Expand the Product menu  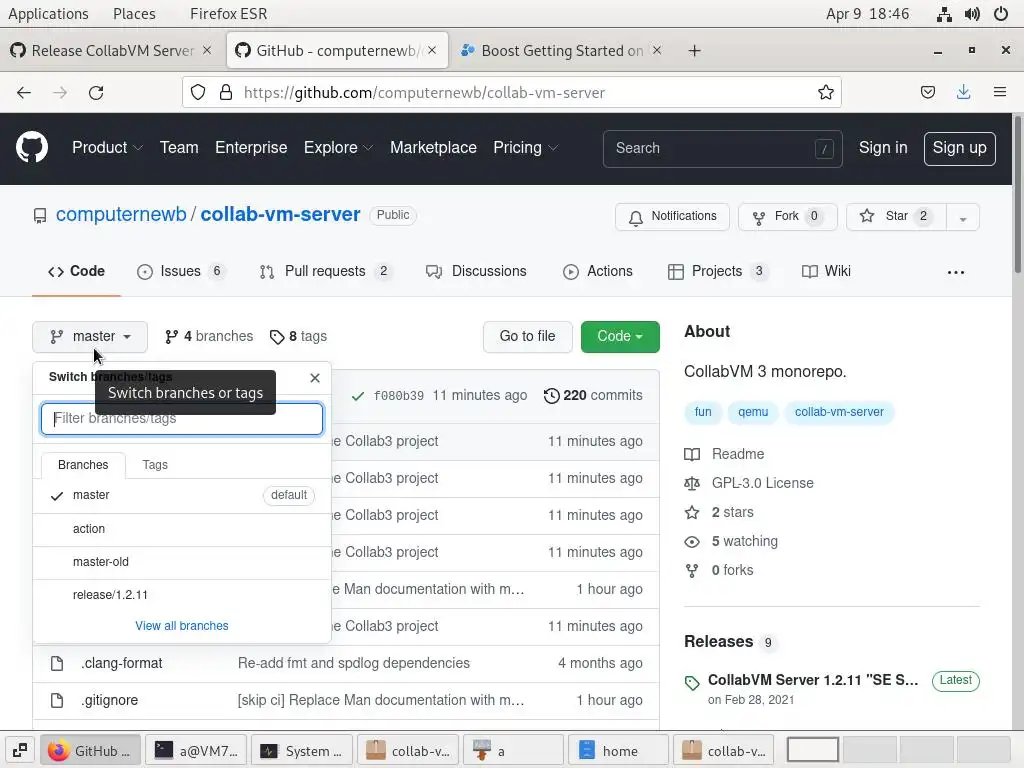click(107, 148)
